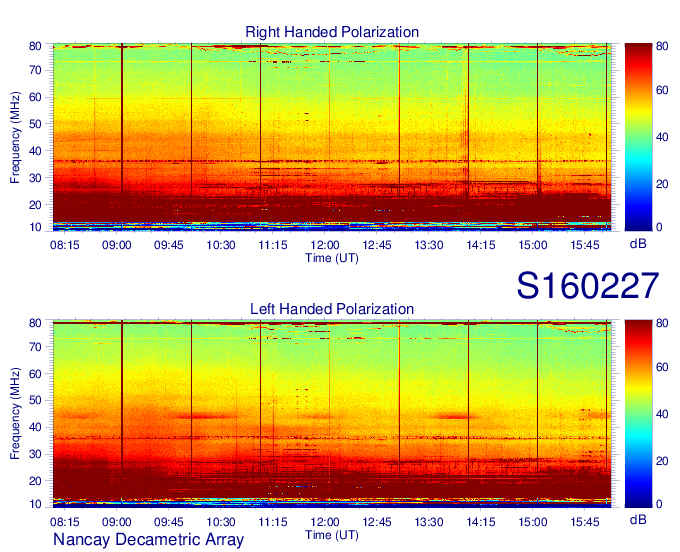Click the 'Right Handed Polarization' title
680x552 pixels.
pyautogui.click(x=332, y=32)
